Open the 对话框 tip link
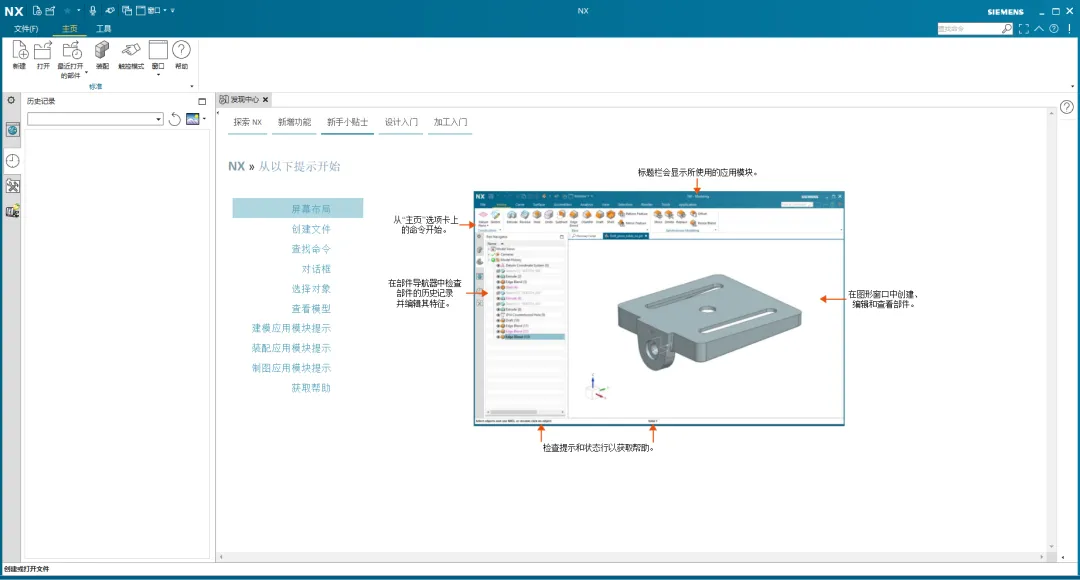This screenshot has width=1080, height=580. tap(316, 269)
